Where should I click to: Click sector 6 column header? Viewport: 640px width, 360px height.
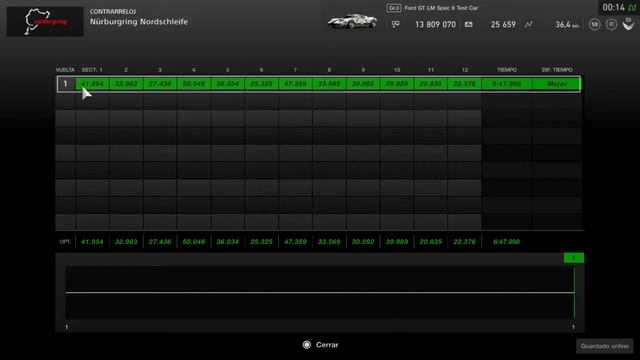pos(261,70)
